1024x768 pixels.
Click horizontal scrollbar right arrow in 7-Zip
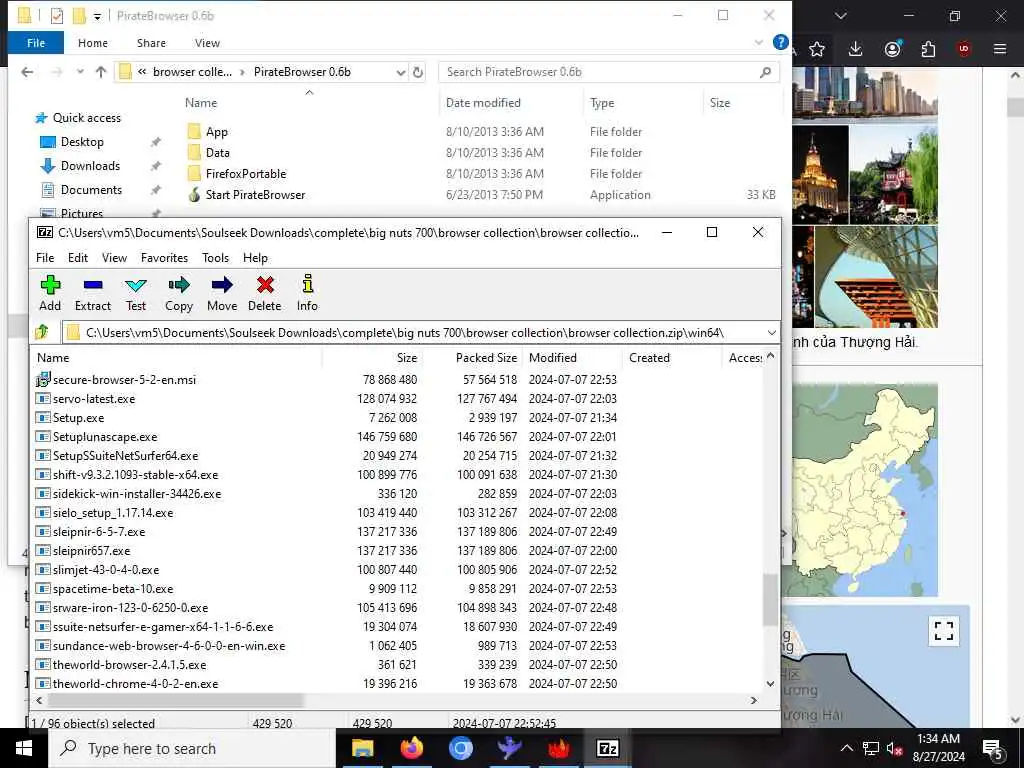[754, 700]
